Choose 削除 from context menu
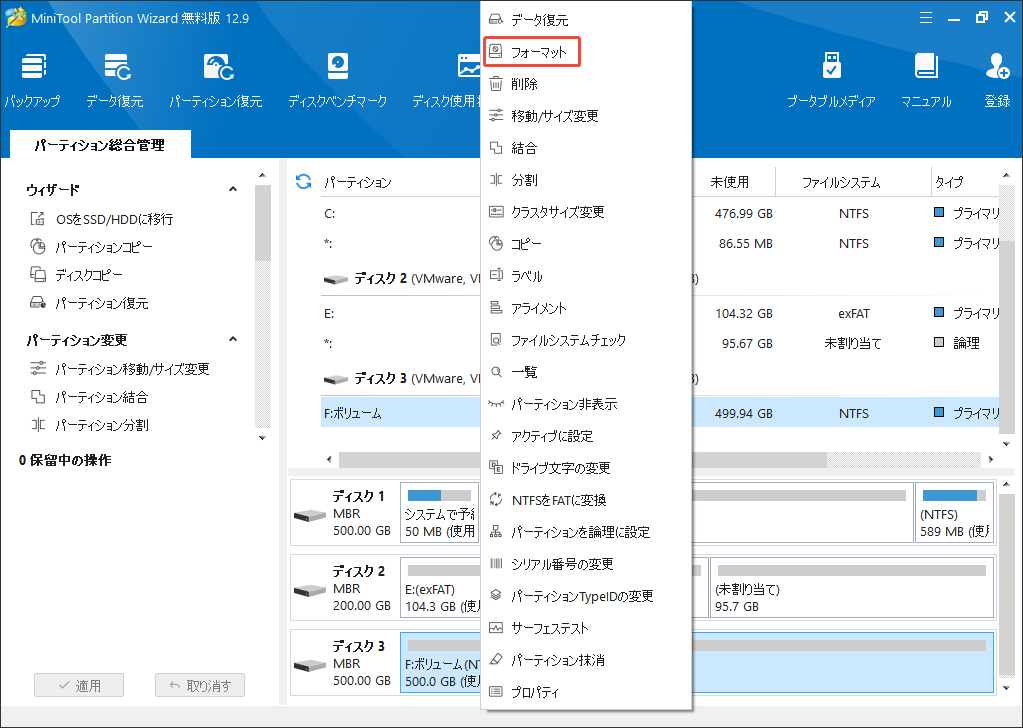The height and width of the screenshot is (728, 1023). pyautogui.click(x=586, y=84)
